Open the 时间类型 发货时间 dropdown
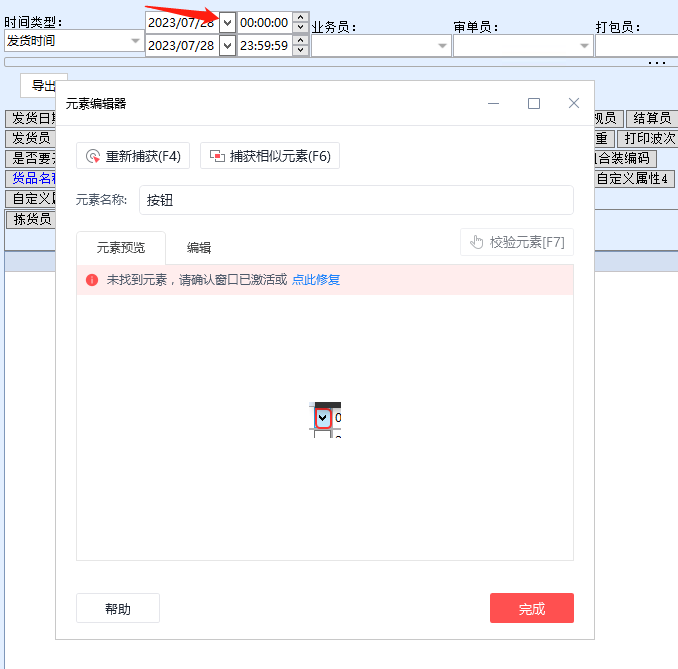678x669 pixels. pos(135,41)
